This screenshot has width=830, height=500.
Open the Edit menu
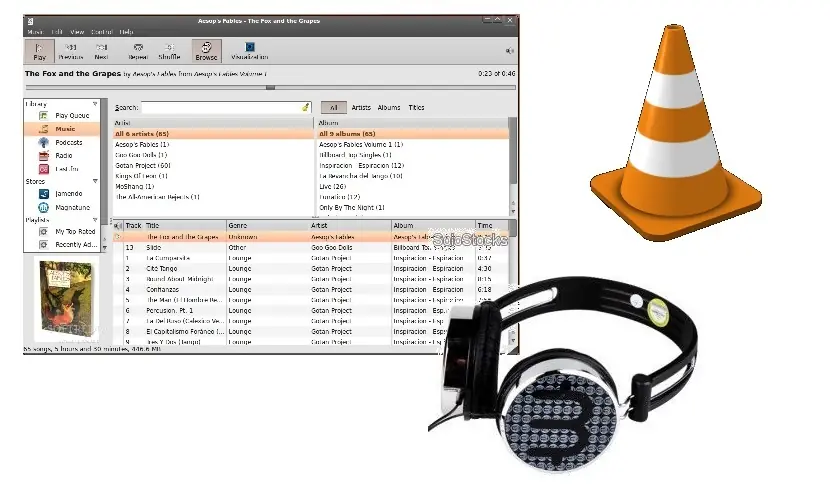pos(57,32)
